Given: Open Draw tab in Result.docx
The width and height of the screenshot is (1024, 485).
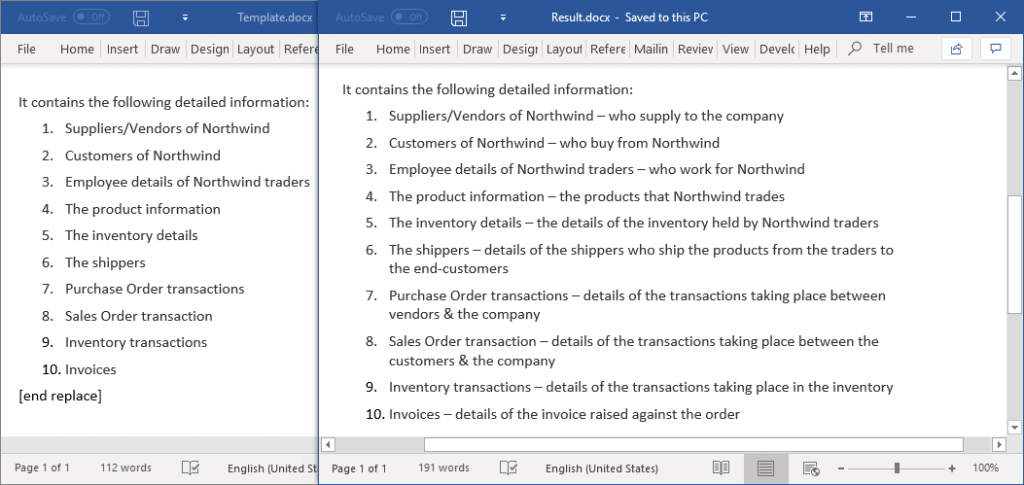Looking at the screenshot, I should coord(477,49).
